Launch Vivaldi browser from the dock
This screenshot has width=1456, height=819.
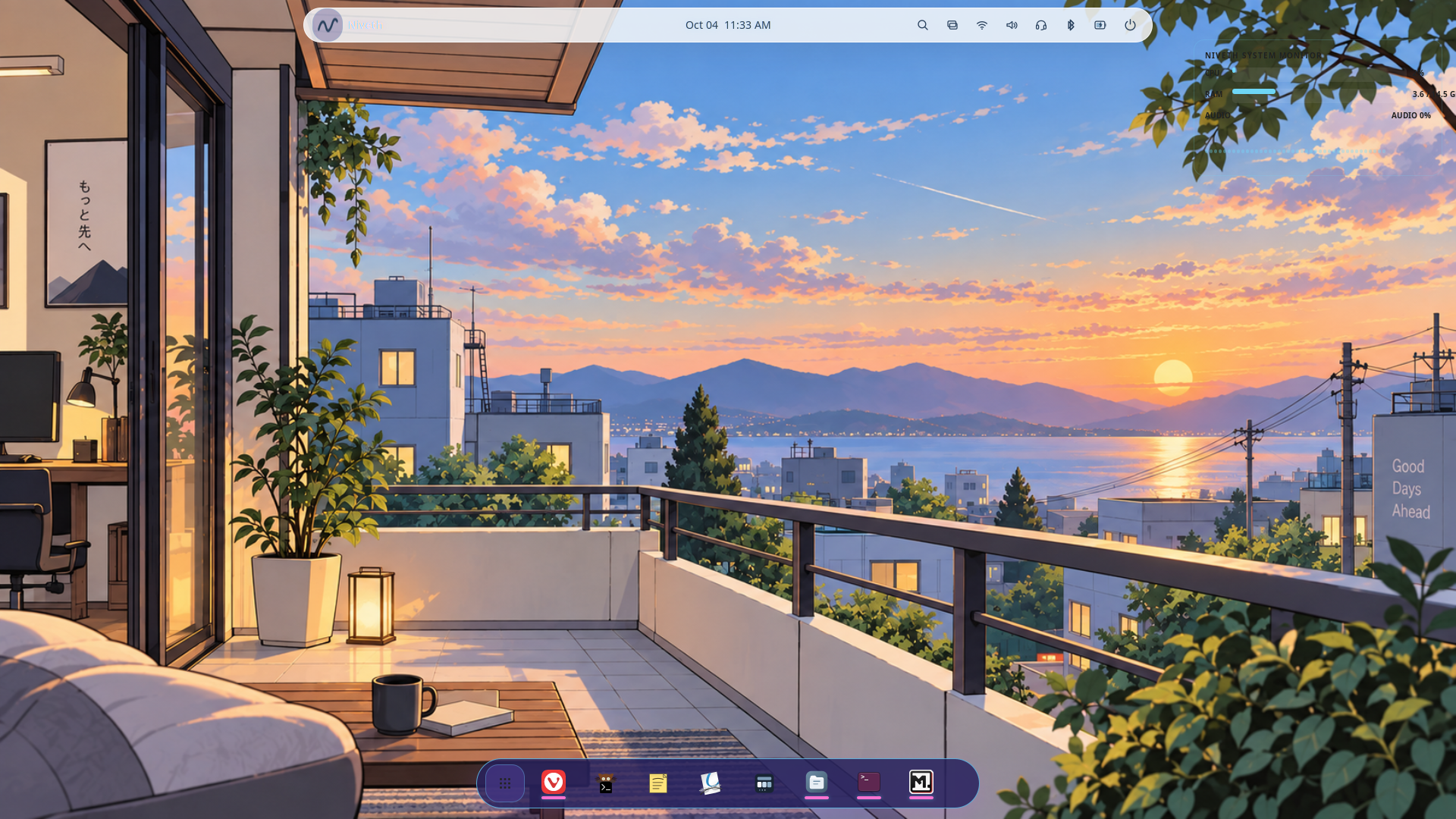[x=554, y=782]
